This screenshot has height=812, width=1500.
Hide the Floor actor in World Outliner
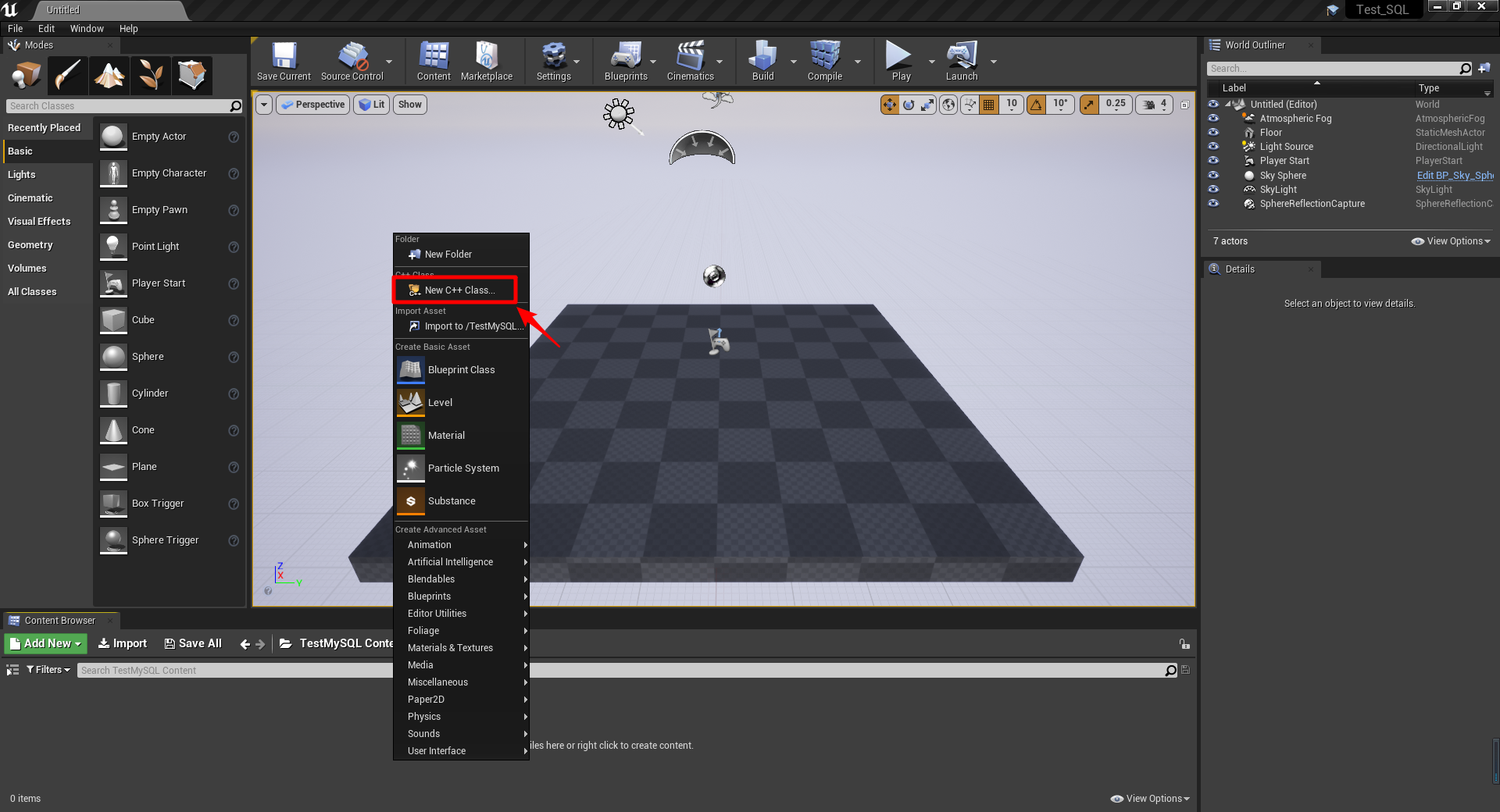(1214, 132)
